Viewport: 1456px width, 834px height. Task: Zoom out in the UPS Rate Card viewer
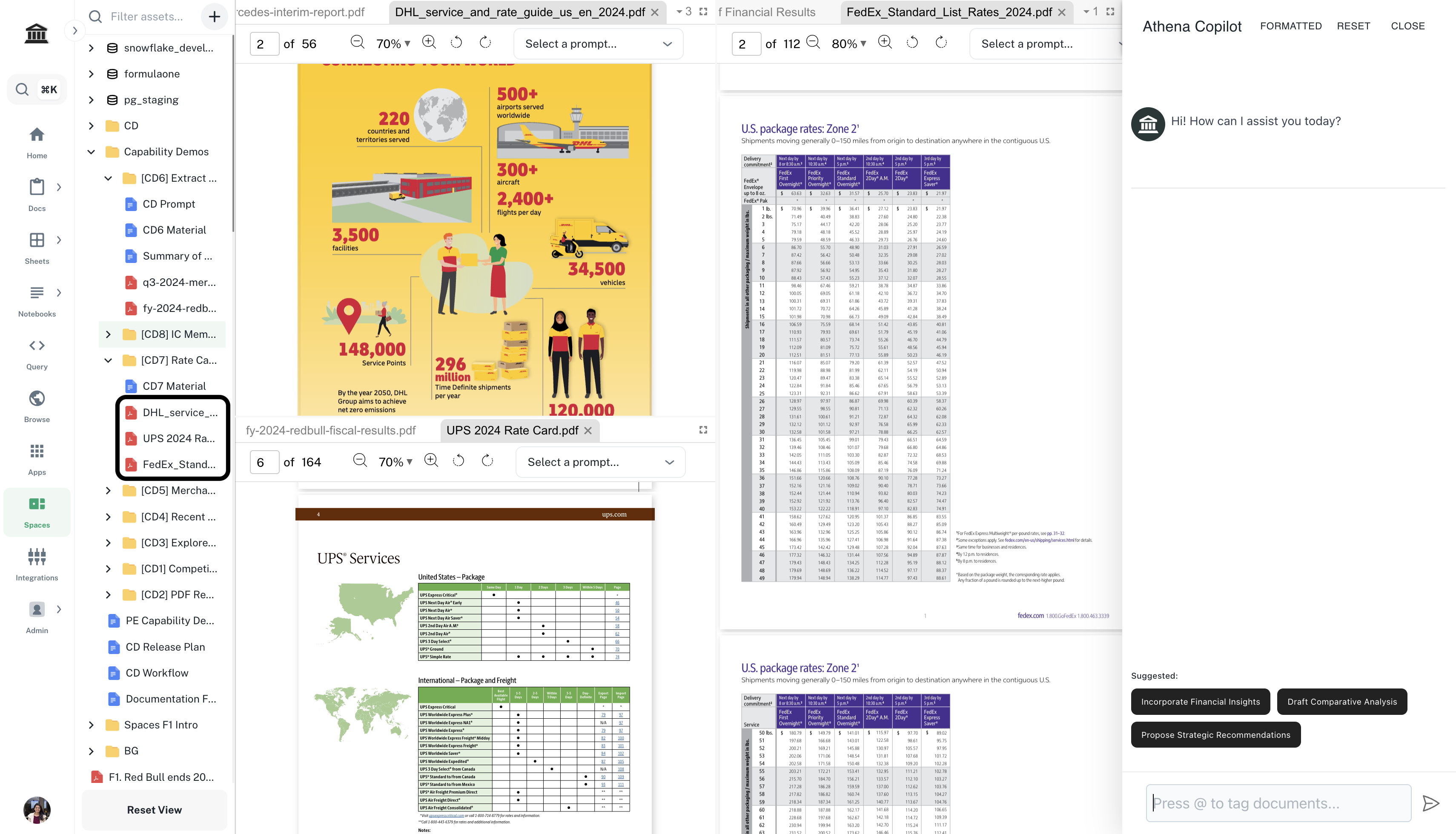point(359,461)
